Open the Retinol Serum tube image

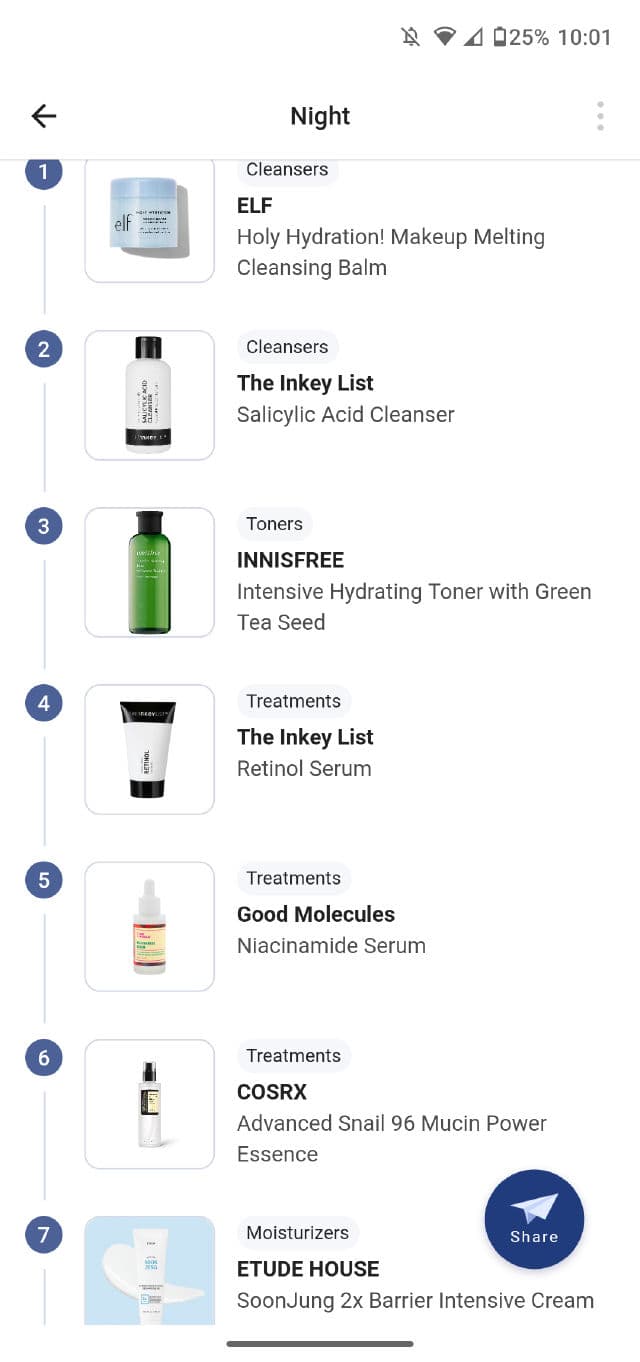point(149,749)
